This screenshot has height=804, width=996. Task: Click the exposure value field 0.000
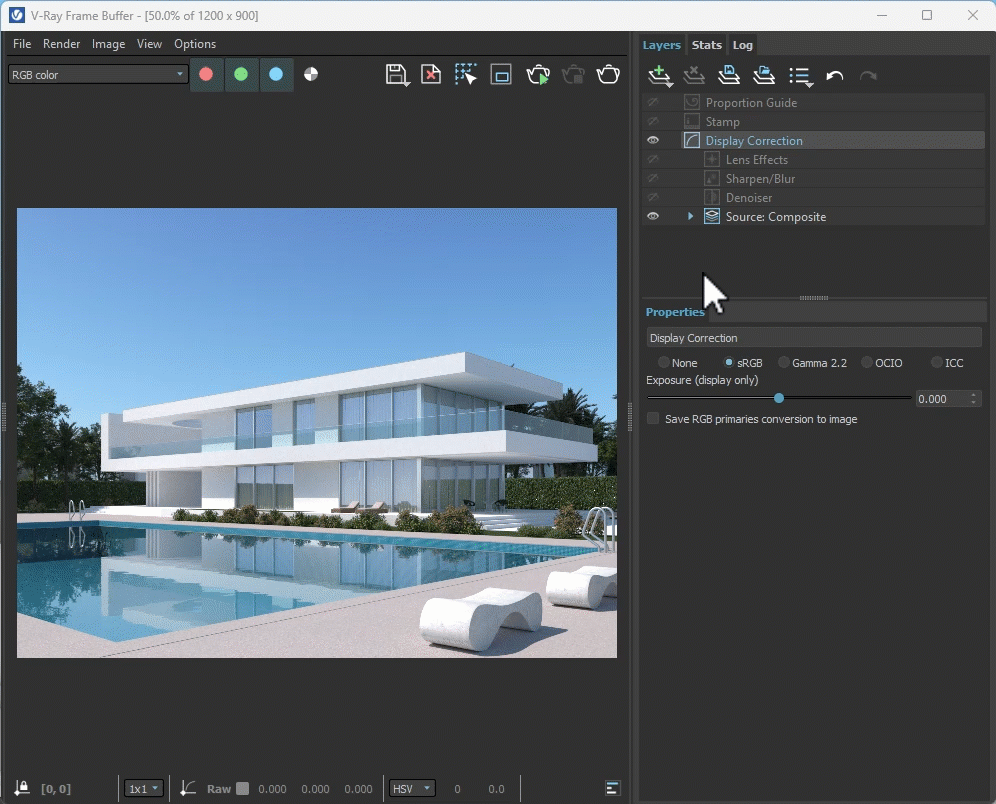pyautogui.click(x=942, y=399)
